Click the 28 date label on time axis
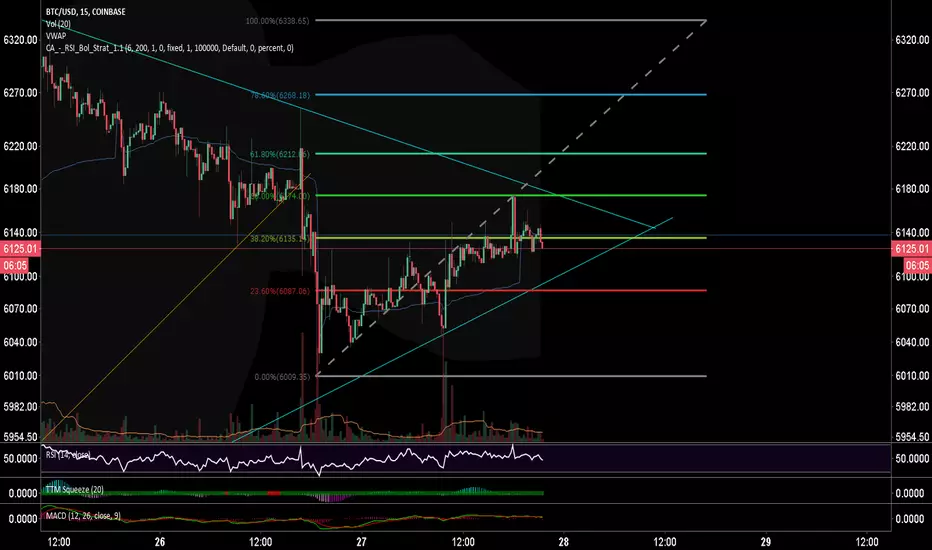This screenshot has width=932, height=550. [x=563, y=542]
